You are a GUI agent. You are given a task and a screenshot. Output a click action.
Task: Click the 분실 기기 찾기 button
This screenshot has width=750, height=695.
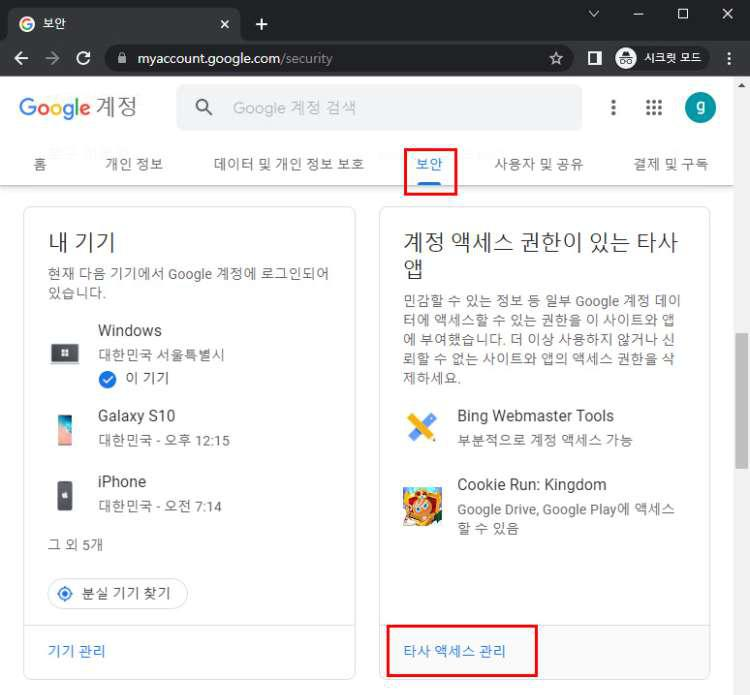(117, 594)
